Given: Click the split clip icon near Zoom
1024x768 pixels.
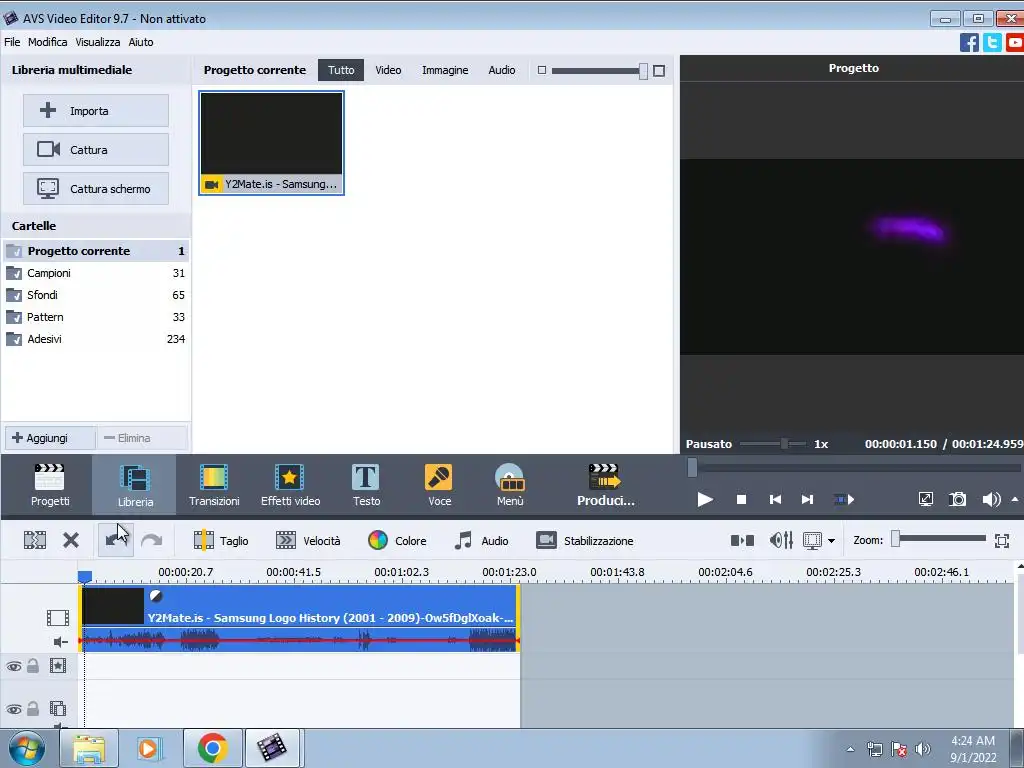Looking at the screenshot, I should point(742,540).
